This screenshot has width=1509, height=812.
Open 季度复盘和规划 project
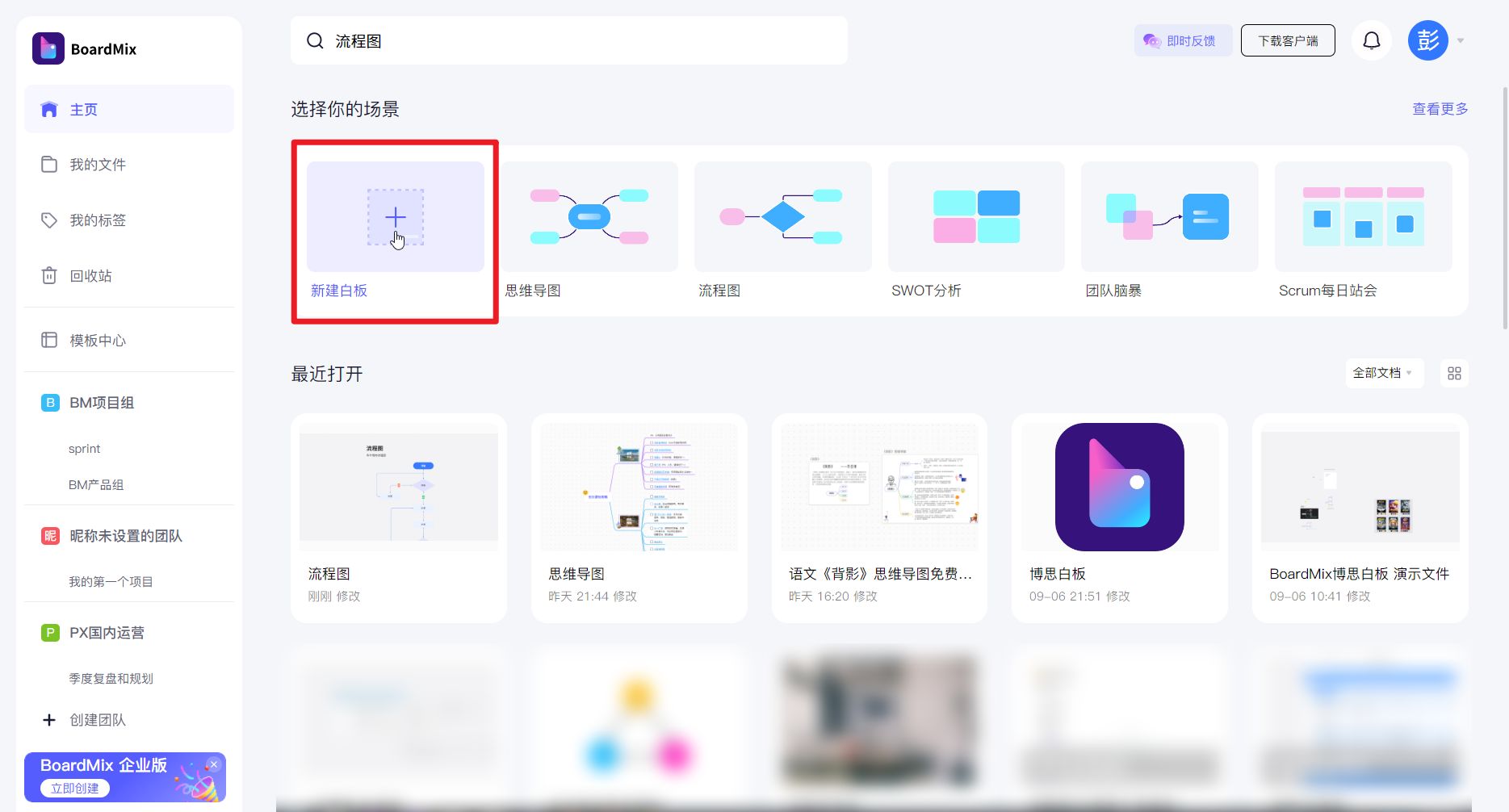[111, 678]
